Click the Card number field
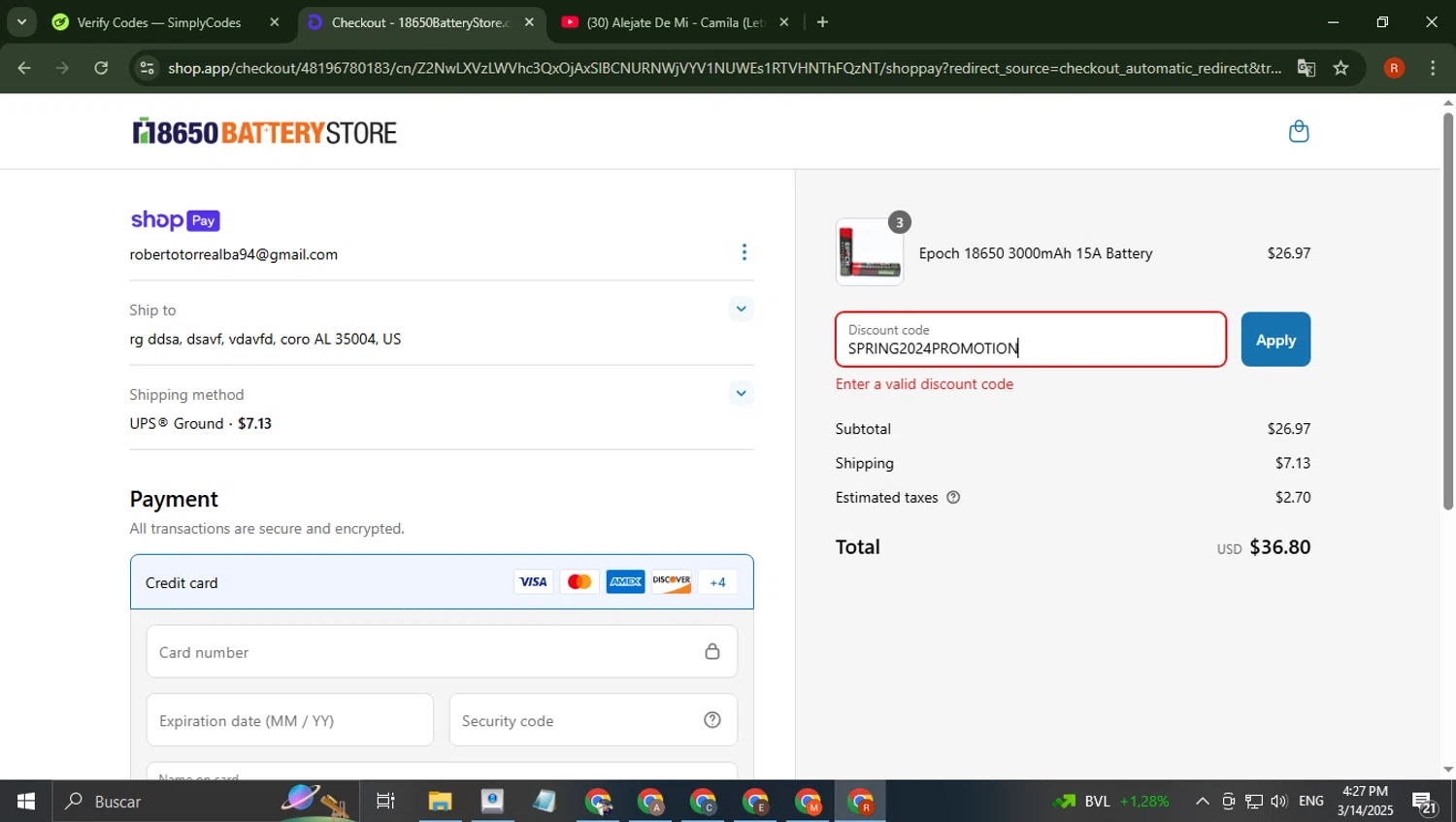Screen dimensions: 1456x822 (442, 652)
